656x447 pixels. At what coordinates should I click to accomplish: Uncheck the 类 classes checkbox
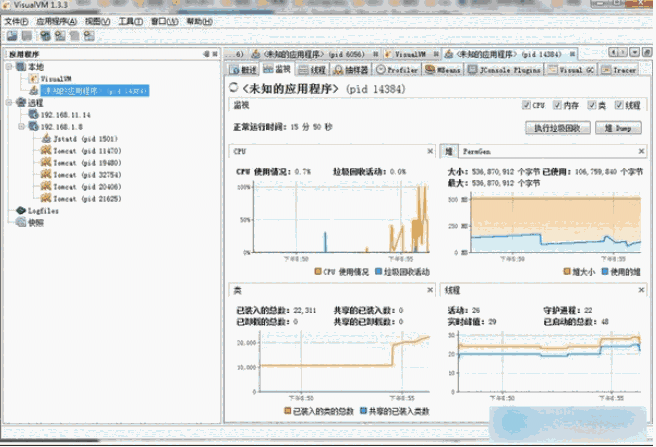[x=591, y=105]
